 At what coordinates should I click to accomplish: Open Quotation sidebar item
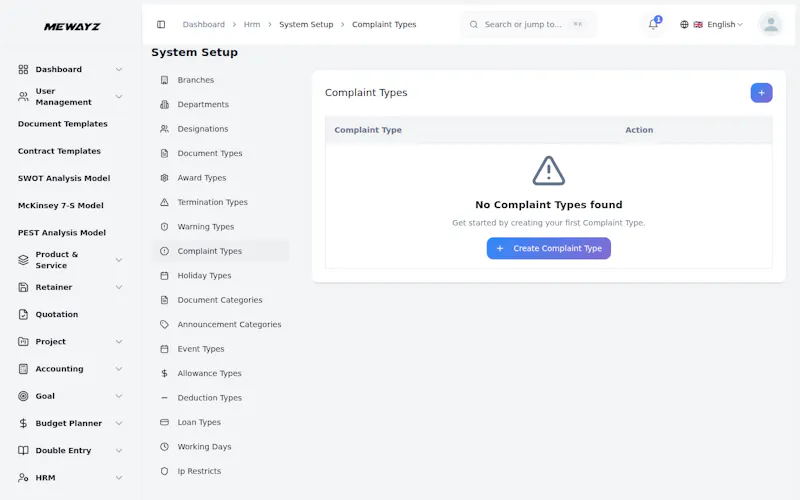pos(57,314)
